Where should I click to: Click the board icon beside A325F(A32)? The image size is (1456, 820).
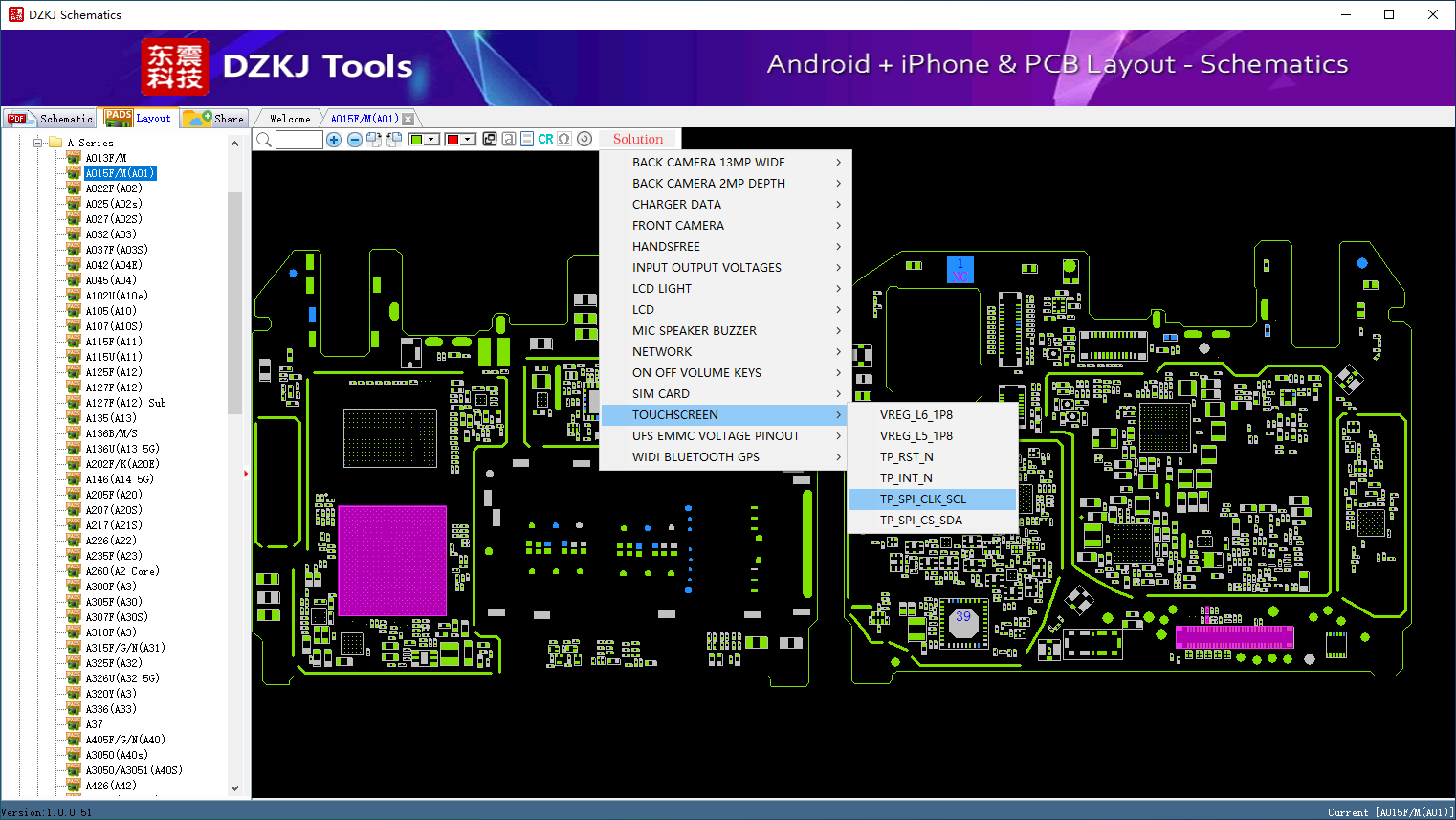point(74,663)
